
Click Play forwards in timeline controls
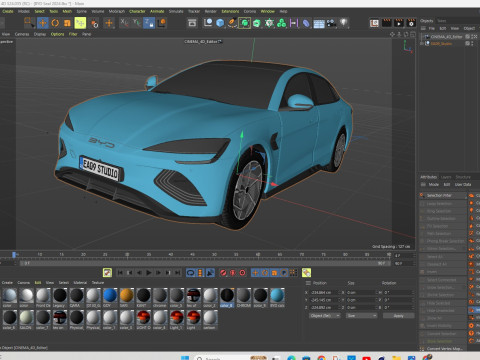(x=149, y=273)
